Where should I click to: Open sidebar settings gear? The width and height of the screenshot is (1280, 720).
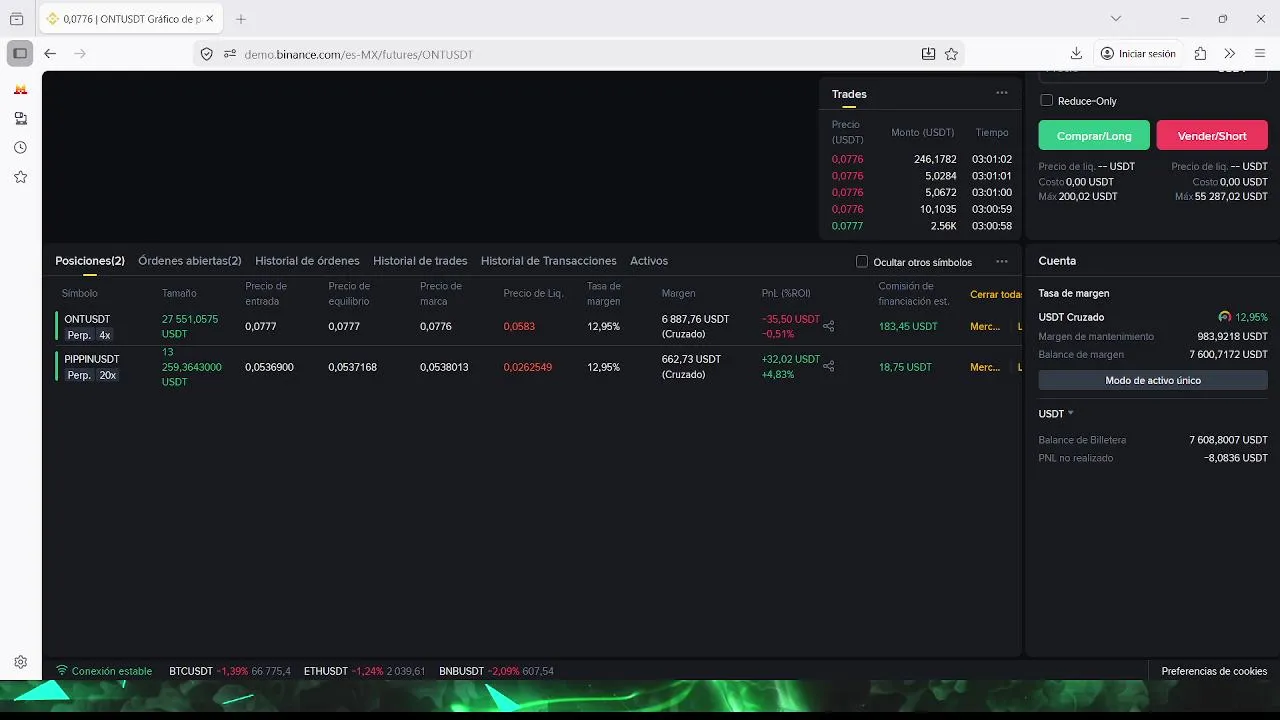click(x=20, y=662)
